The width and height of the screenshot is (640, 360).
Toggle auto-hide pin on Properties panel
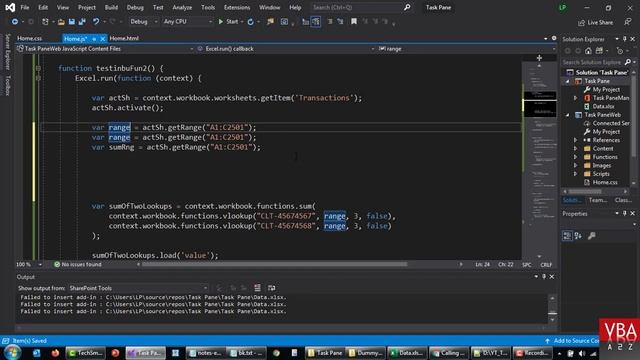[x=624, y=213]
